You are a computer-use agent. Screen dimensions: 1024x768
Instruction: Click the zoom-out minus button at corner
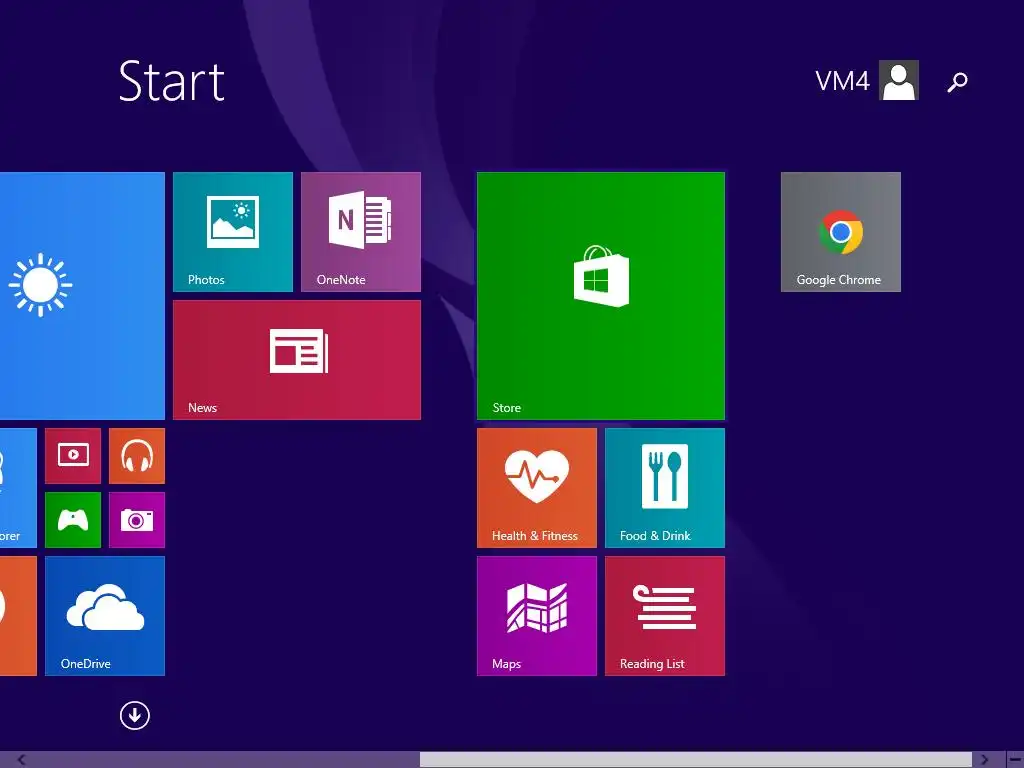[1015, 760]
